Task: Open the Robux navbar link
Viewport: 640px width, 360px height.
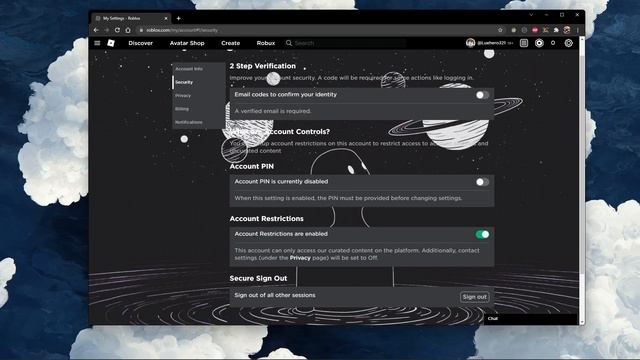Action: pyautogui.click(x=266, y=43)
